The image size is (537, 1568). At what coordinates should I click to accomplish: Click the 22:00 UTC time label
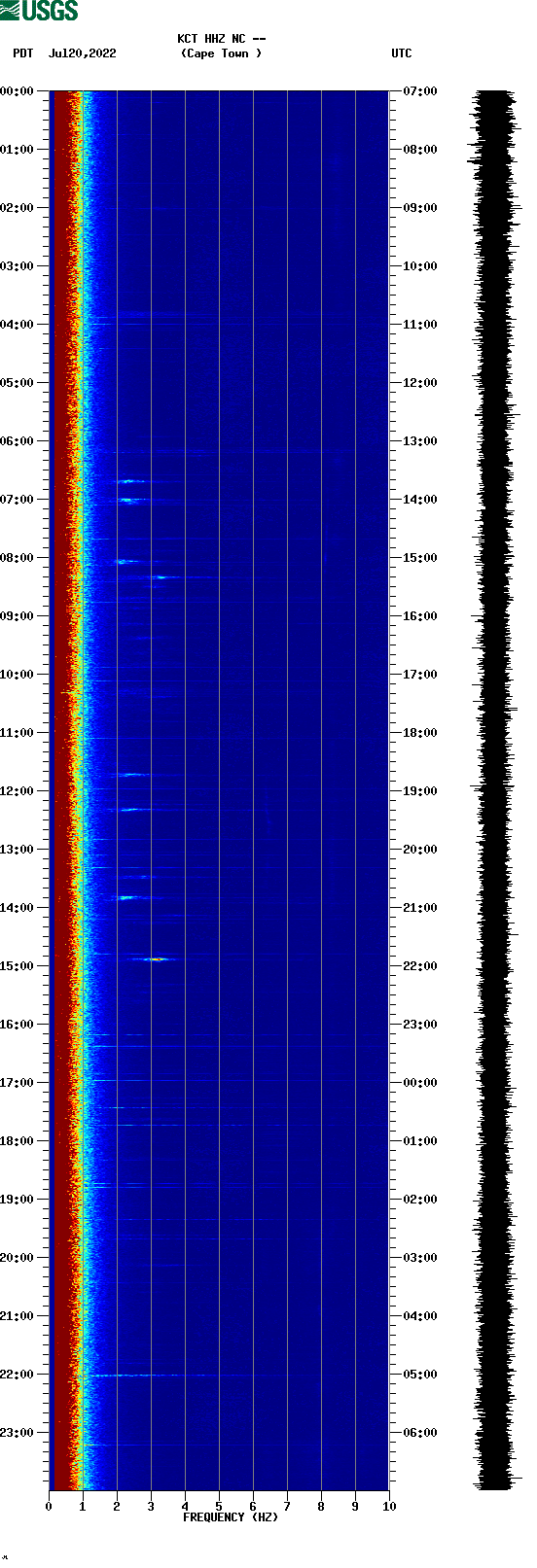pos(420,966)
